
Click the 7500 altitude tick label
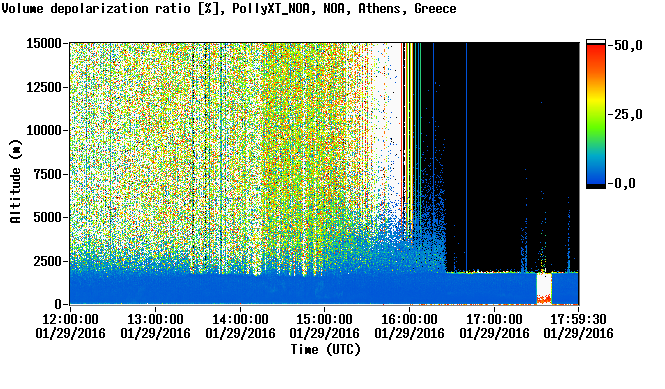pyautogui.click(x=48, y=174)
